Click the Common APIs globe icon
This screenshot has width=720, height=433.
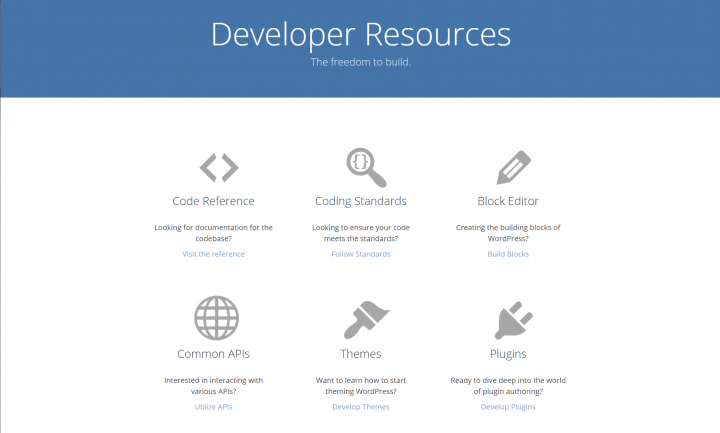[x=215, y=318]
